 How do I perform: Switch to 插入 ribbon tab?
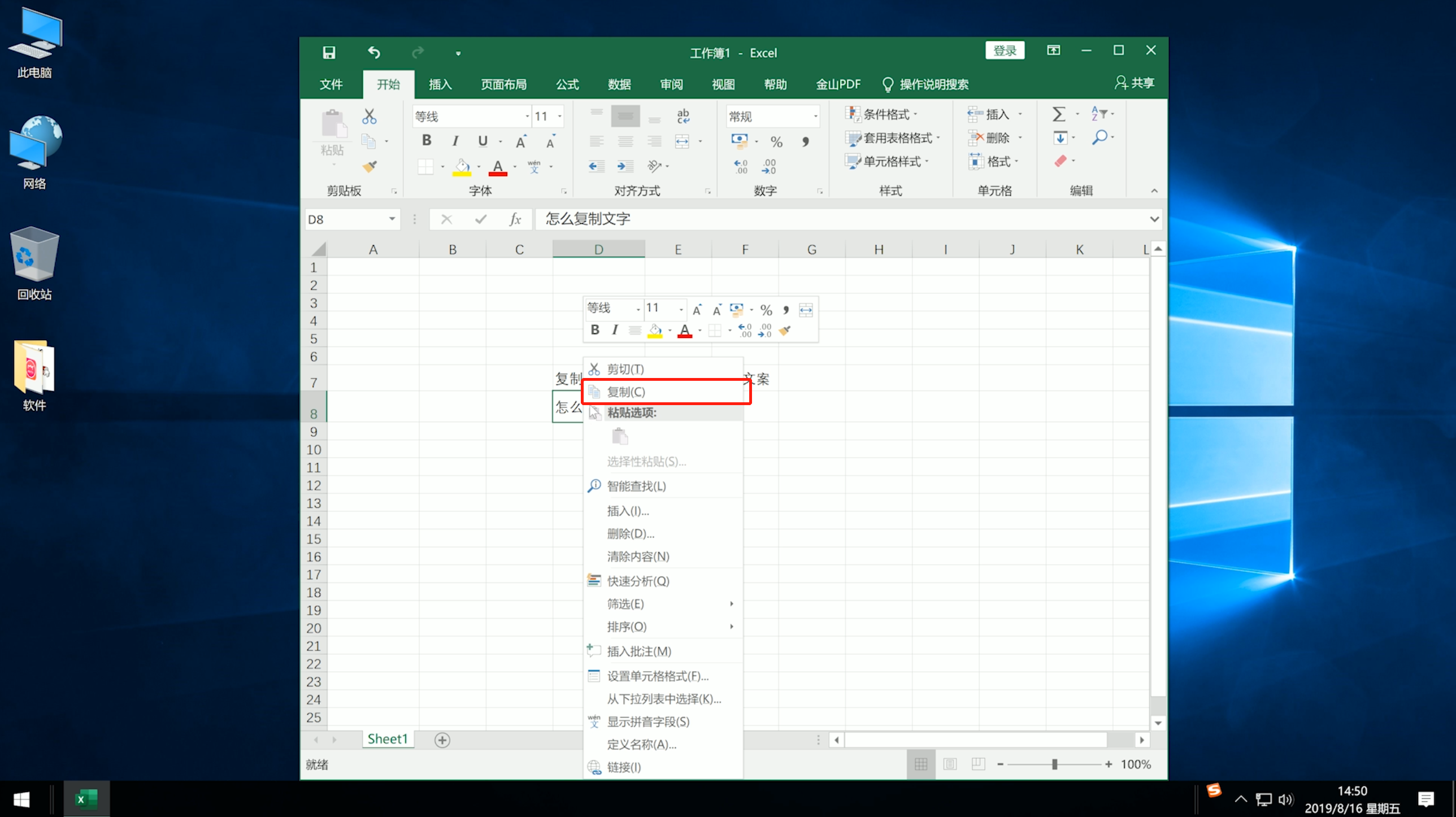coord(440,85)
